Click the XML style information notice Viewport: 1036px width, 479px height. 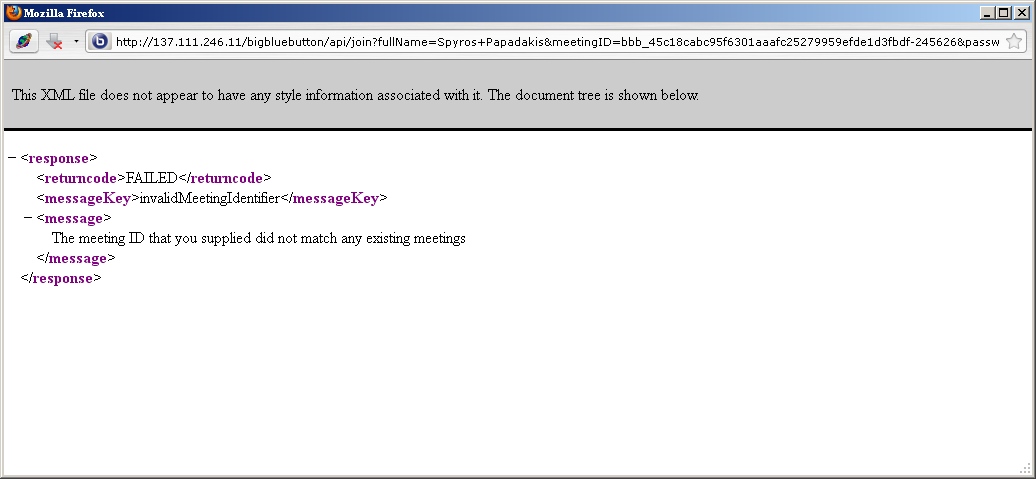355,96
